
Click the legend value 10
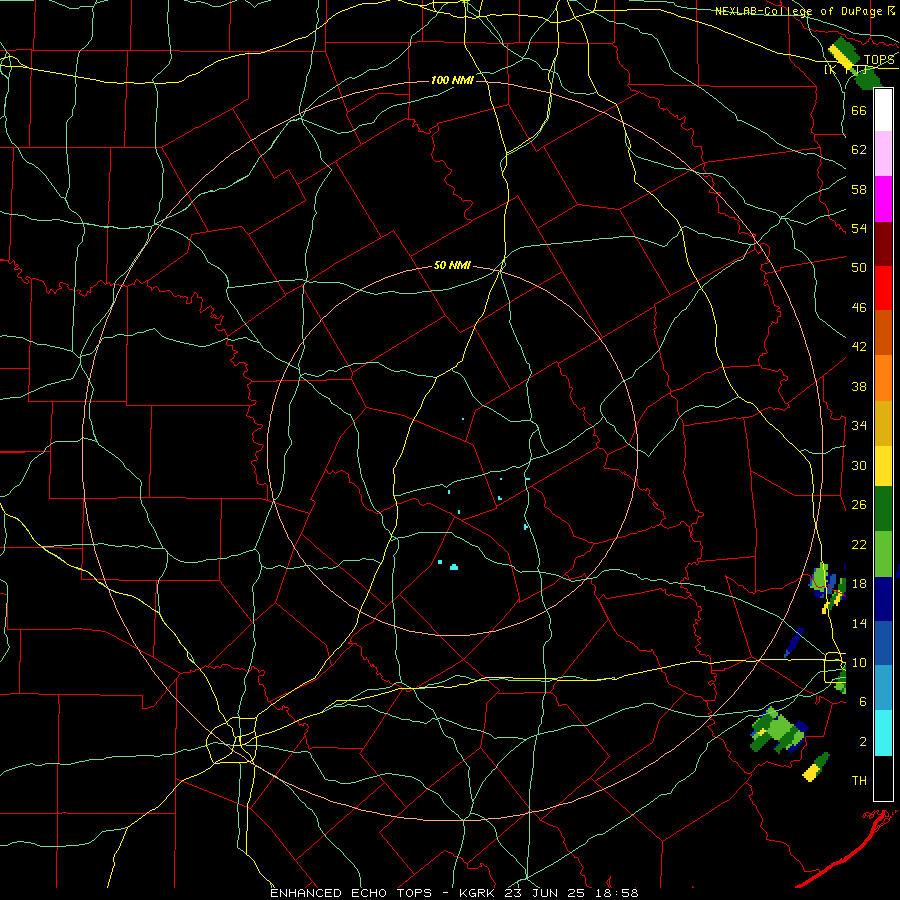point(859,662)
